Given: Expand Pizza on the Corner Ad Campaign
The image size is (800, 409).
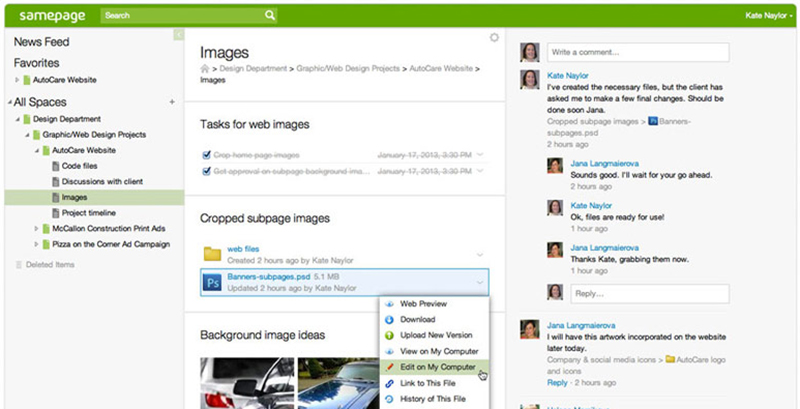Looking at the screenshot, I should tap(35, 243).
